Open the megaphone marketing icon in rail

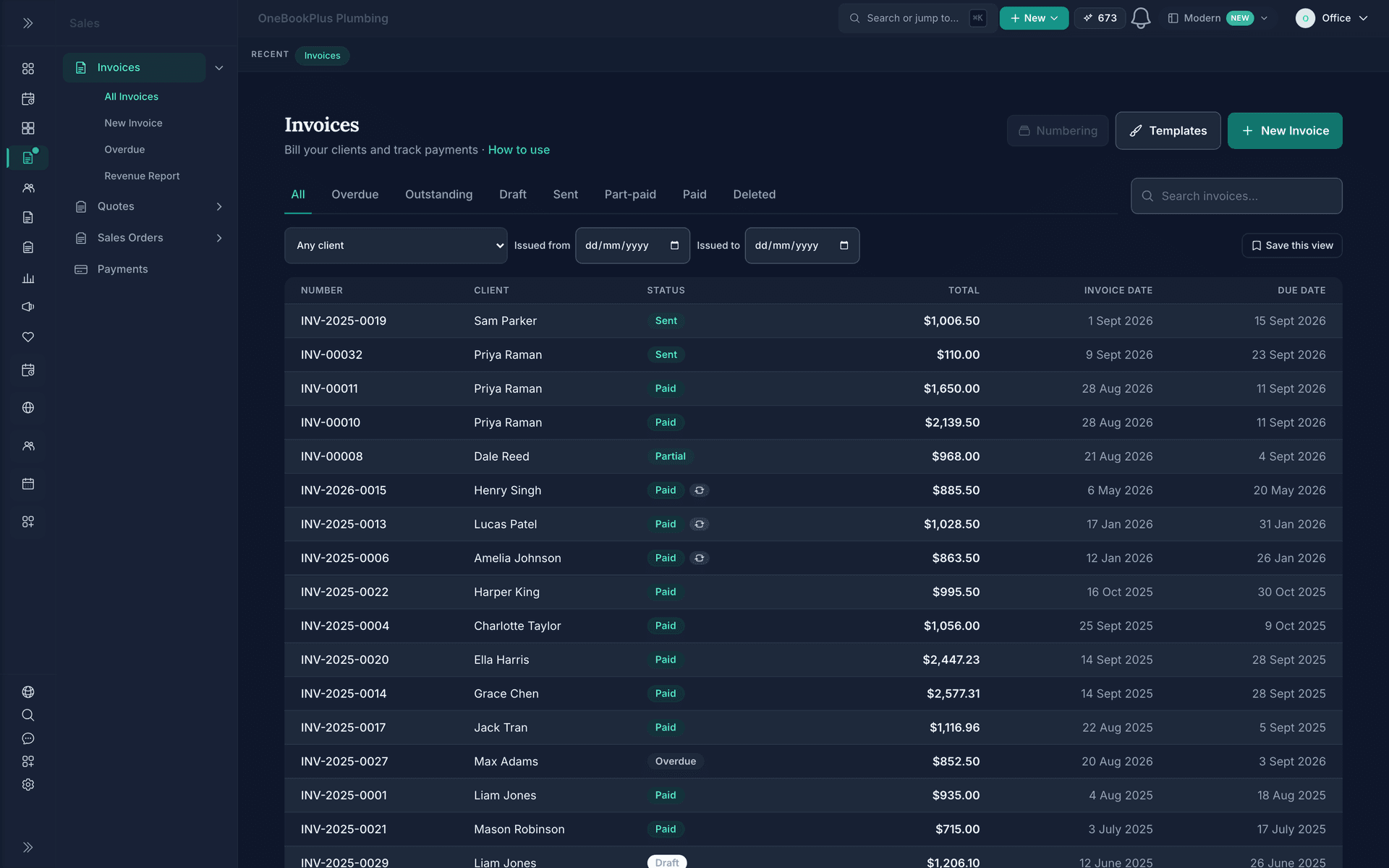pos(28,307)
